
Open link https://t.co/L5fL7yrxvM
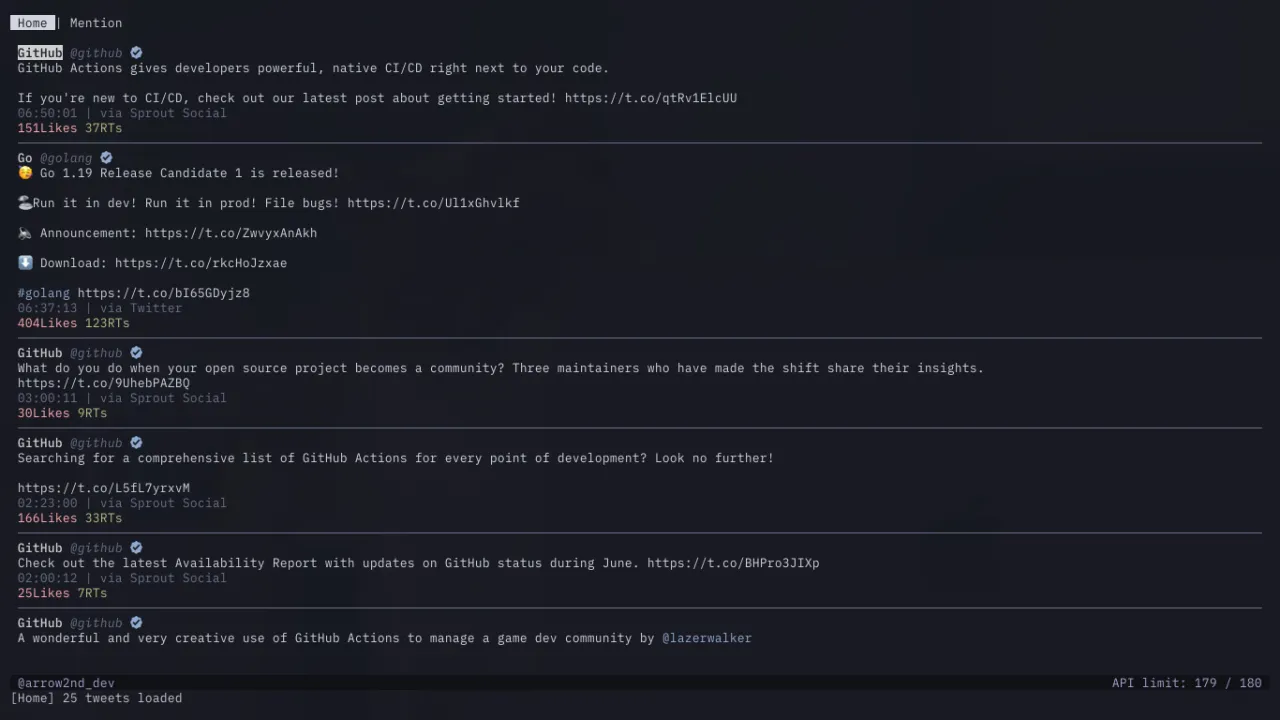tap(104, 488)
